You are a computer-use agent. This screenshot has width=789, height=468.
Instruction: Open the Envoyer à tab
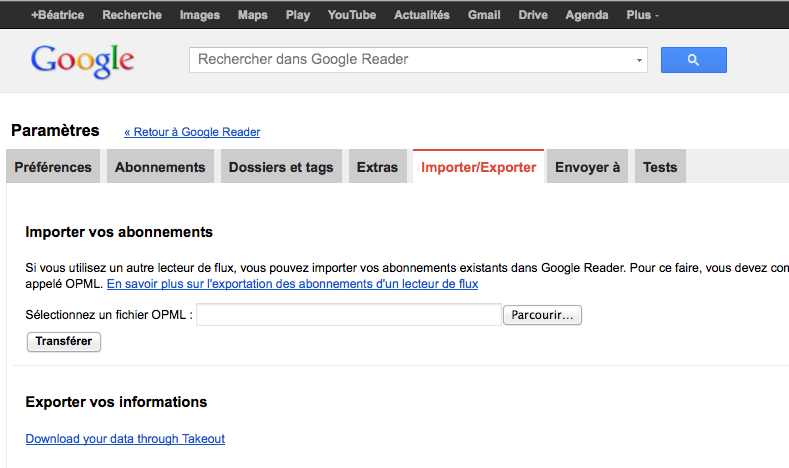587,167
